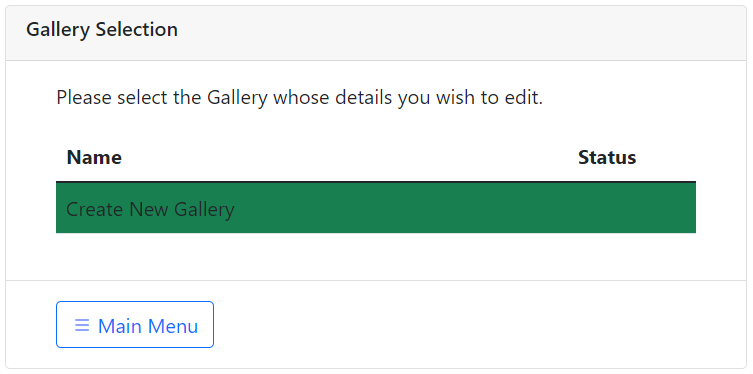This screenshot has width=753, height=374.
Task: Click the Gallery Selection panel heading
Action: pyautogui.click(x=102, y=30)
